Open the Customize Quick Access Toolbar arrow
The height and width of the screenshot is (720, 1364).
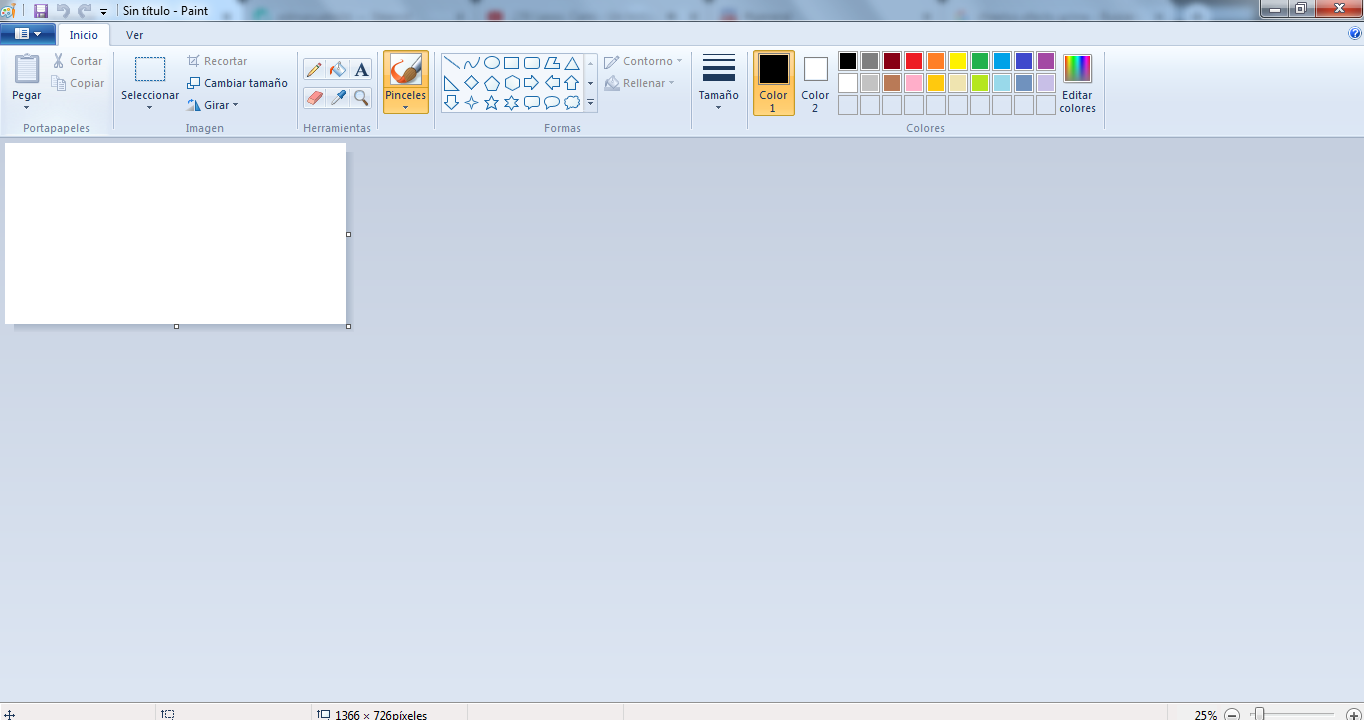103,11
